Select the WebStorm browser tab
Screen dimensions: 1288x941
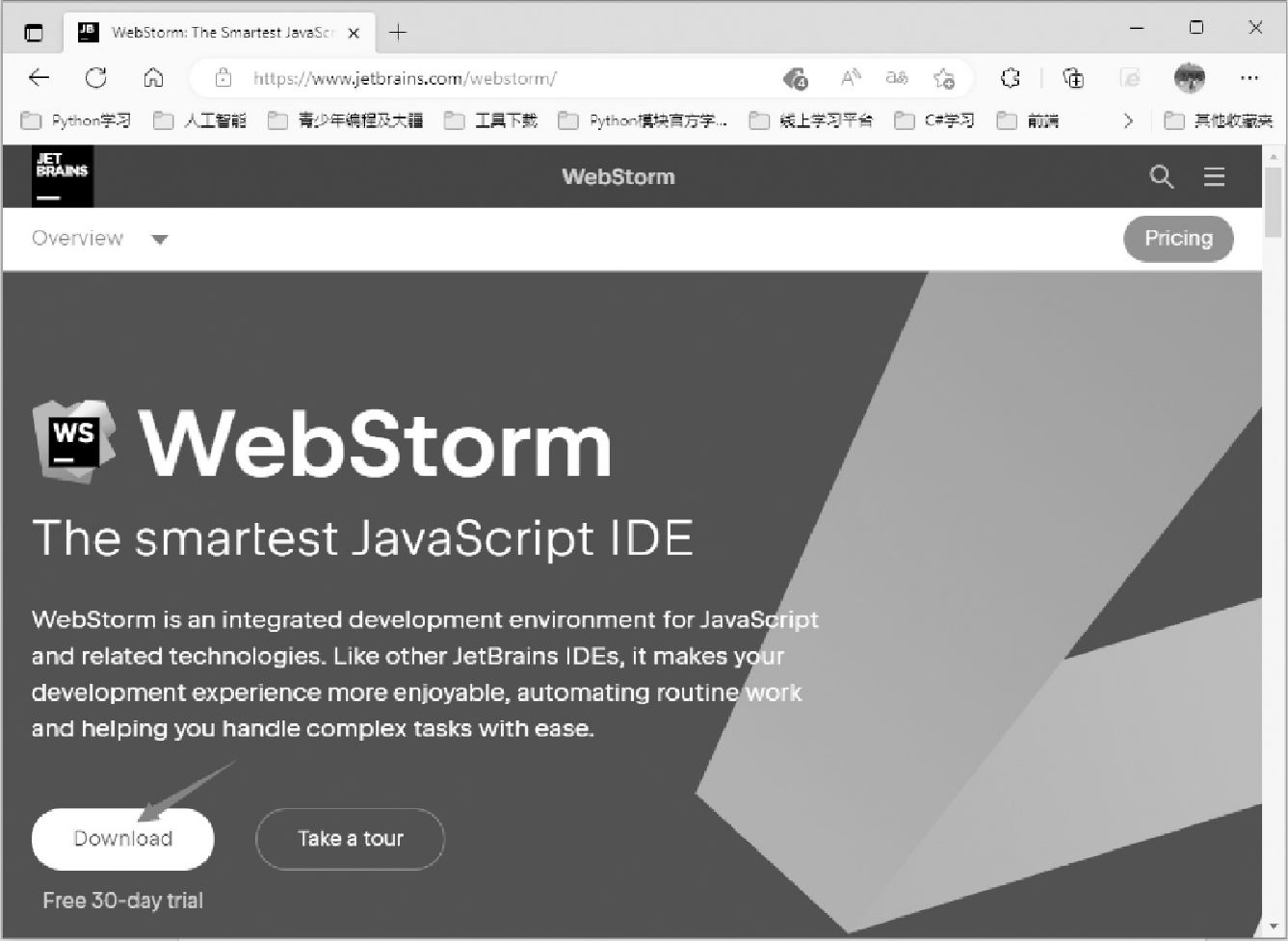218,33
